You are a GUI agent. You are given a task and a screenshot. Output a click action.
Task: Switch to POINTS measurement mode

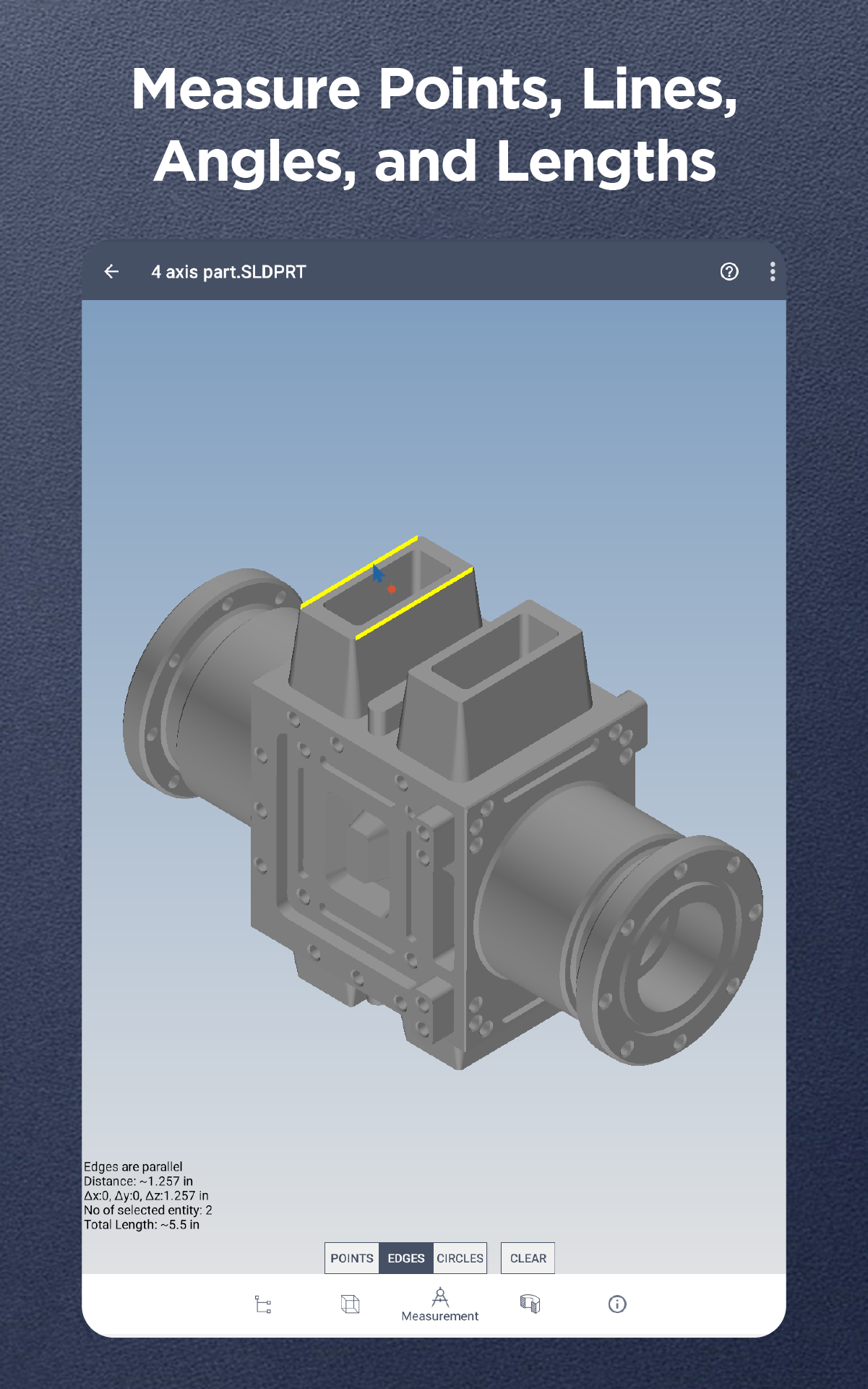point(352,1258)
